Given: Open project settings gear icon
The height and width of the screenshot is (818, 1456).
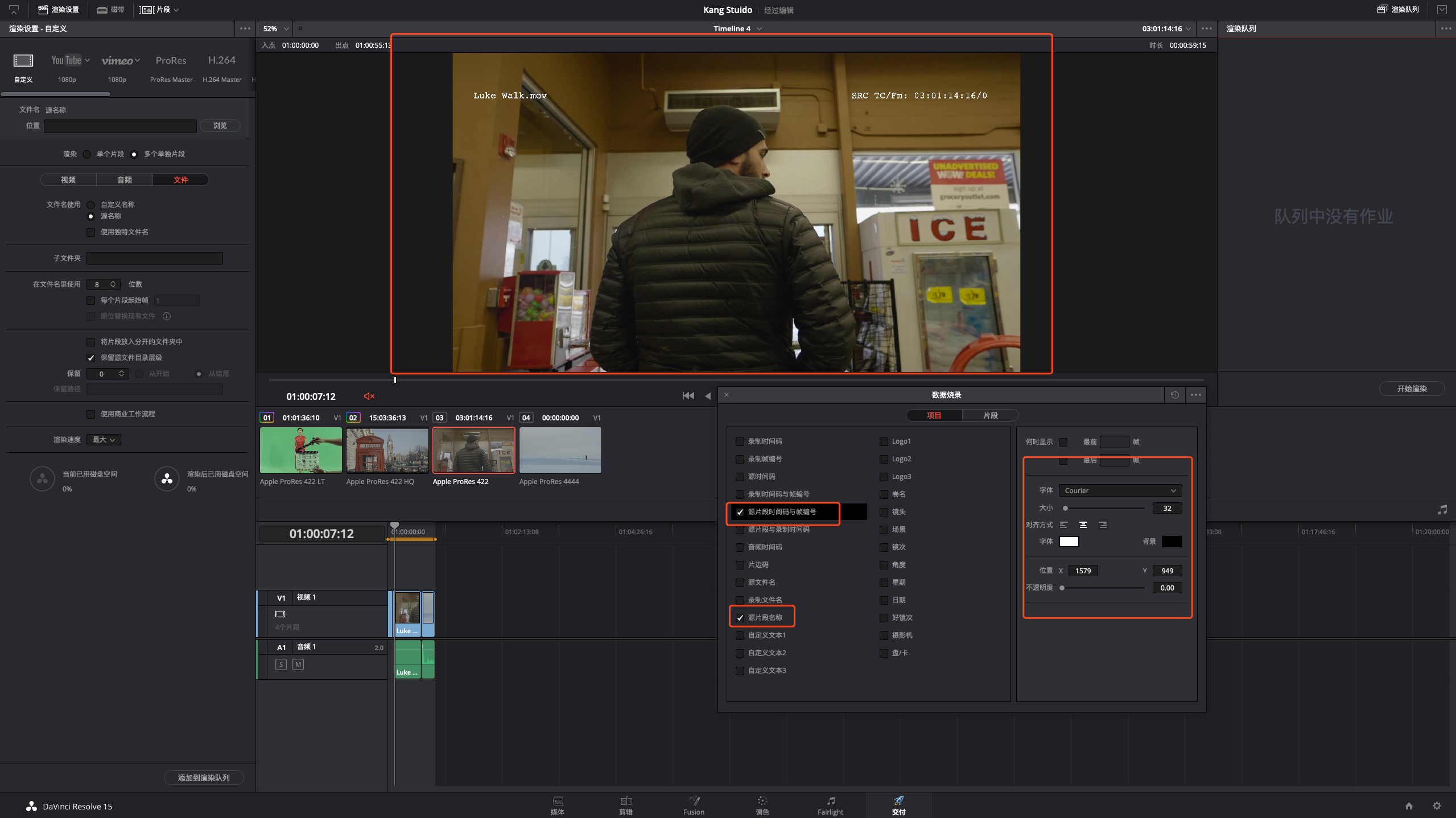Looking at the screenshot, I should (x=1437, y=805).
